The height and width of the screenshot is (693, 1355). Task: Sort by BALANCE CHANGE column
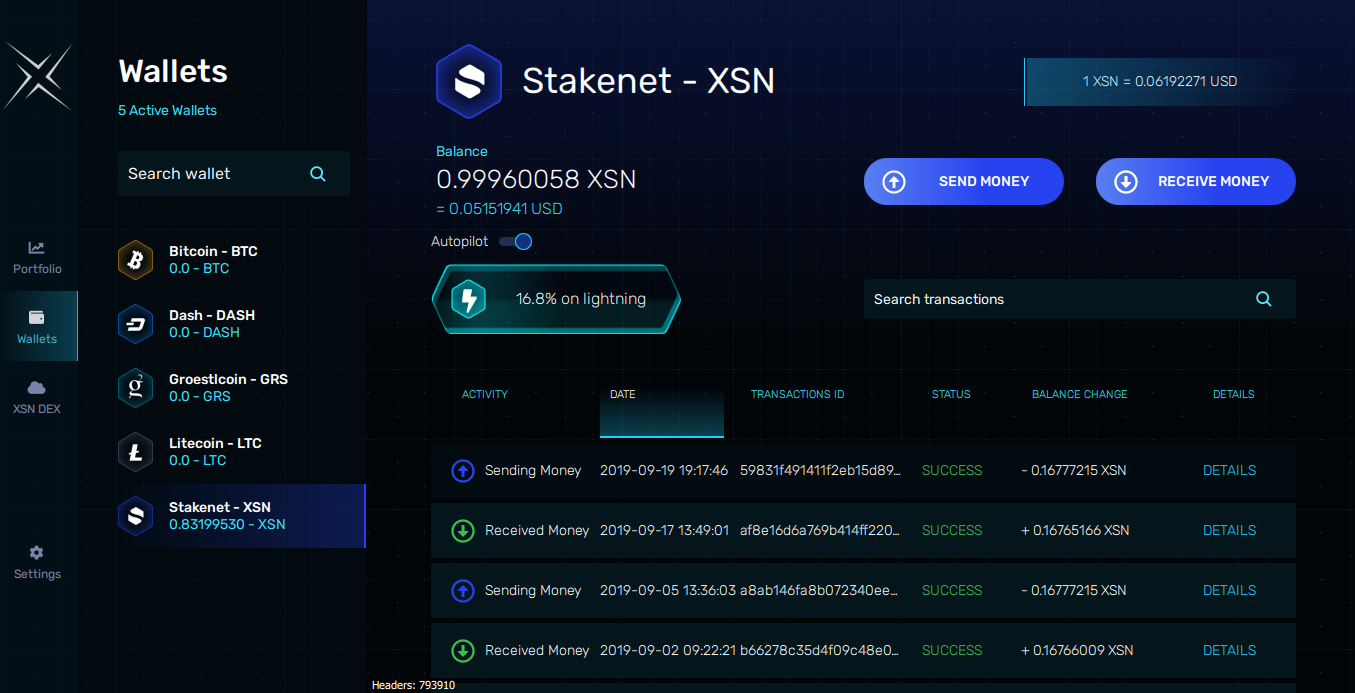tap(1078, 394)
